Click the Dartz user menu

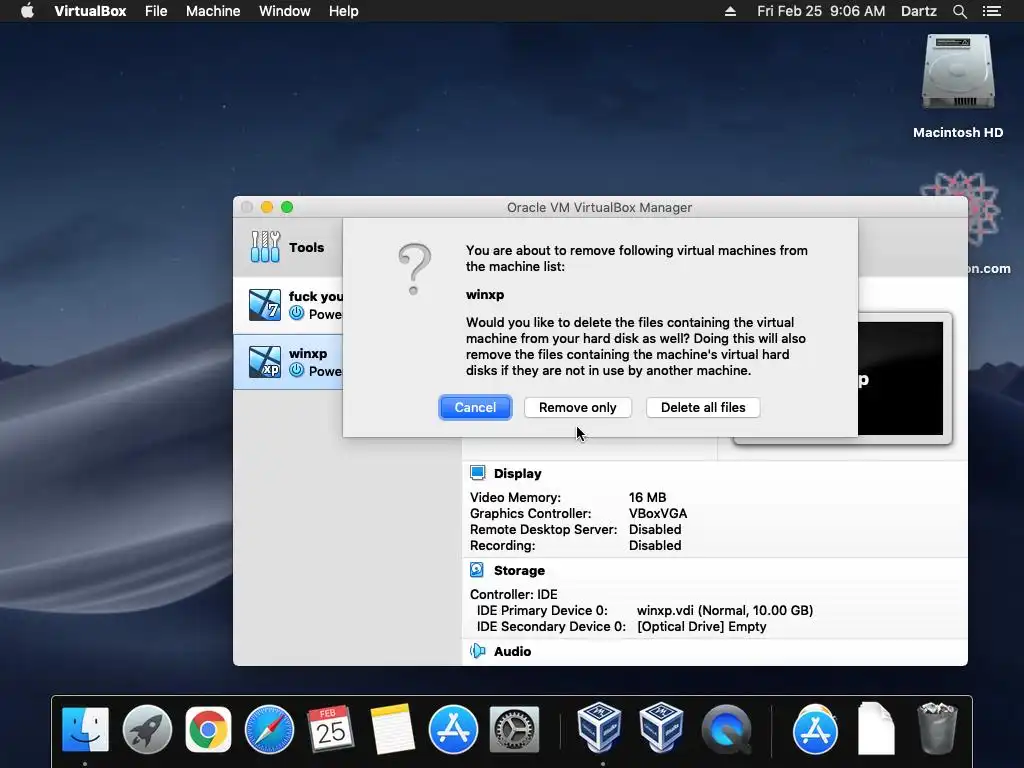click(918, 11)
